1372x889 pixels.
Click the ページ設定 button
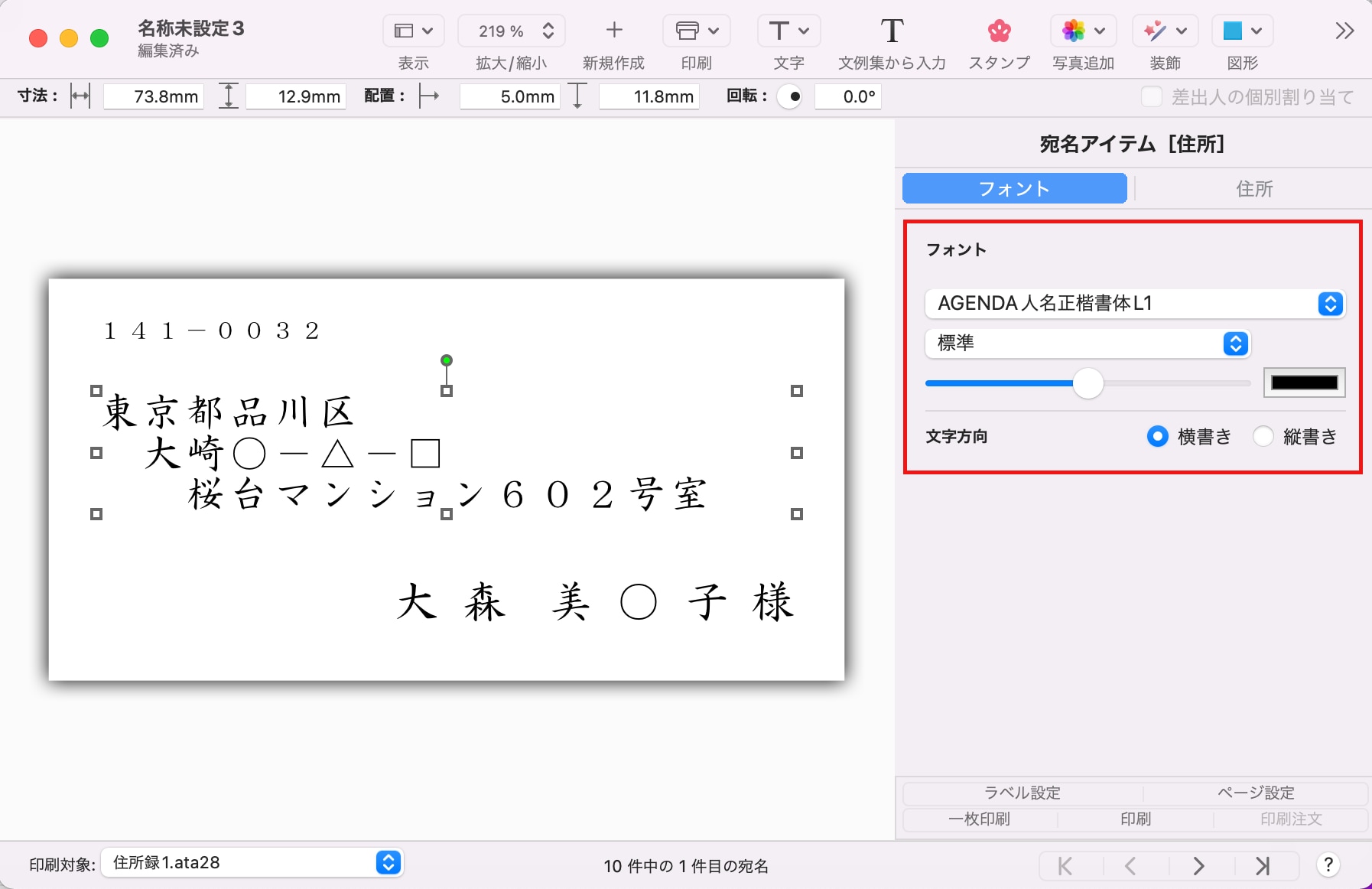pos(1255,793)
